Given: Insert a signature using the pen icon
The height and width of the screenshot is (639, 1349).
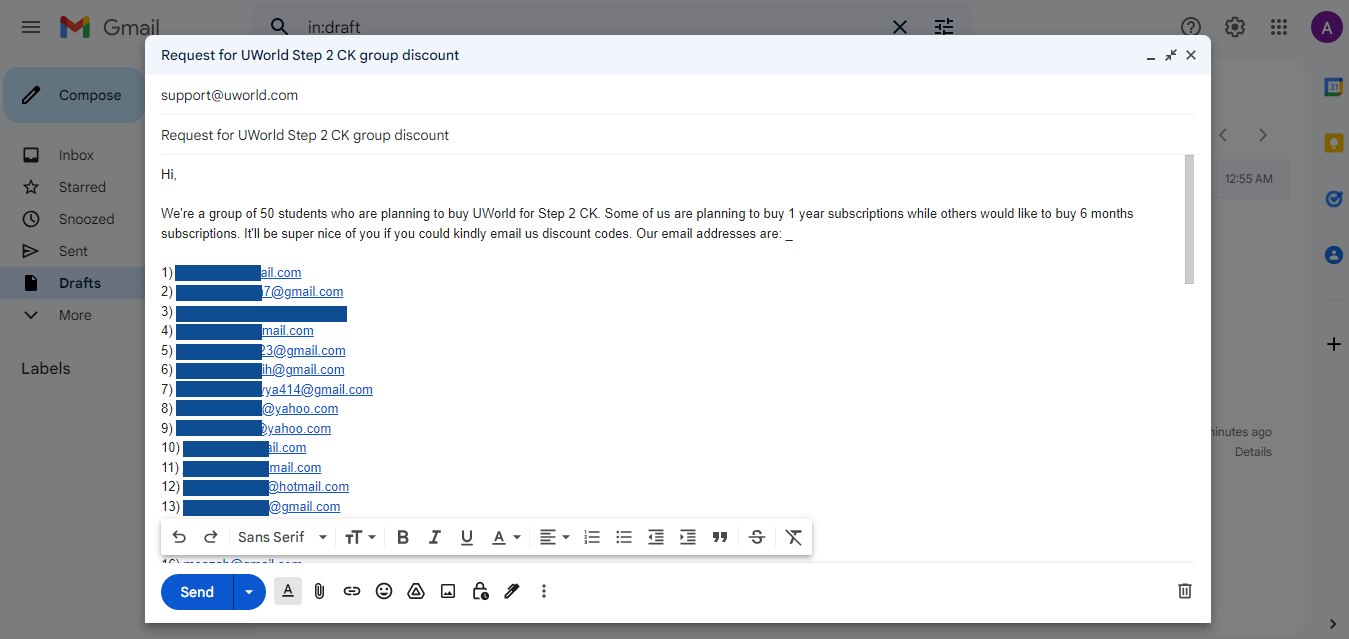Looking at the screenshot, I should (511, 591).
